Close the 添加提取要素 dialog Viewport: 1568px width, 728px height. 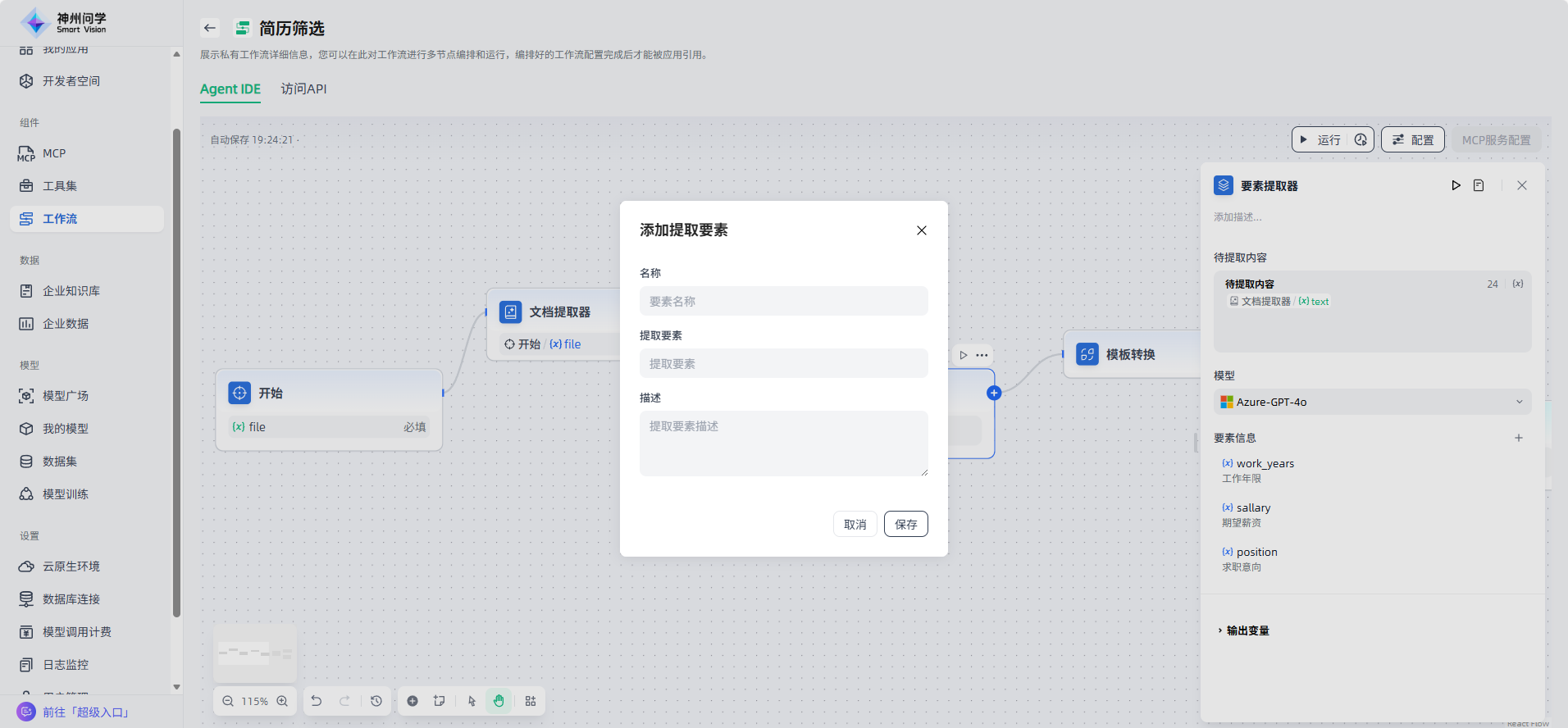pos(922,230)
